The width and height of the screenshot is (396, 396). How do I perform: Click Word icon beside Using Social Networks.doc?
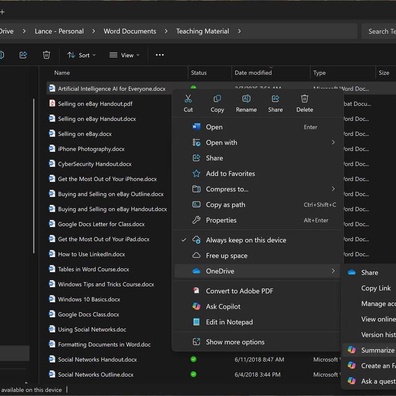[x=52, y=329]
